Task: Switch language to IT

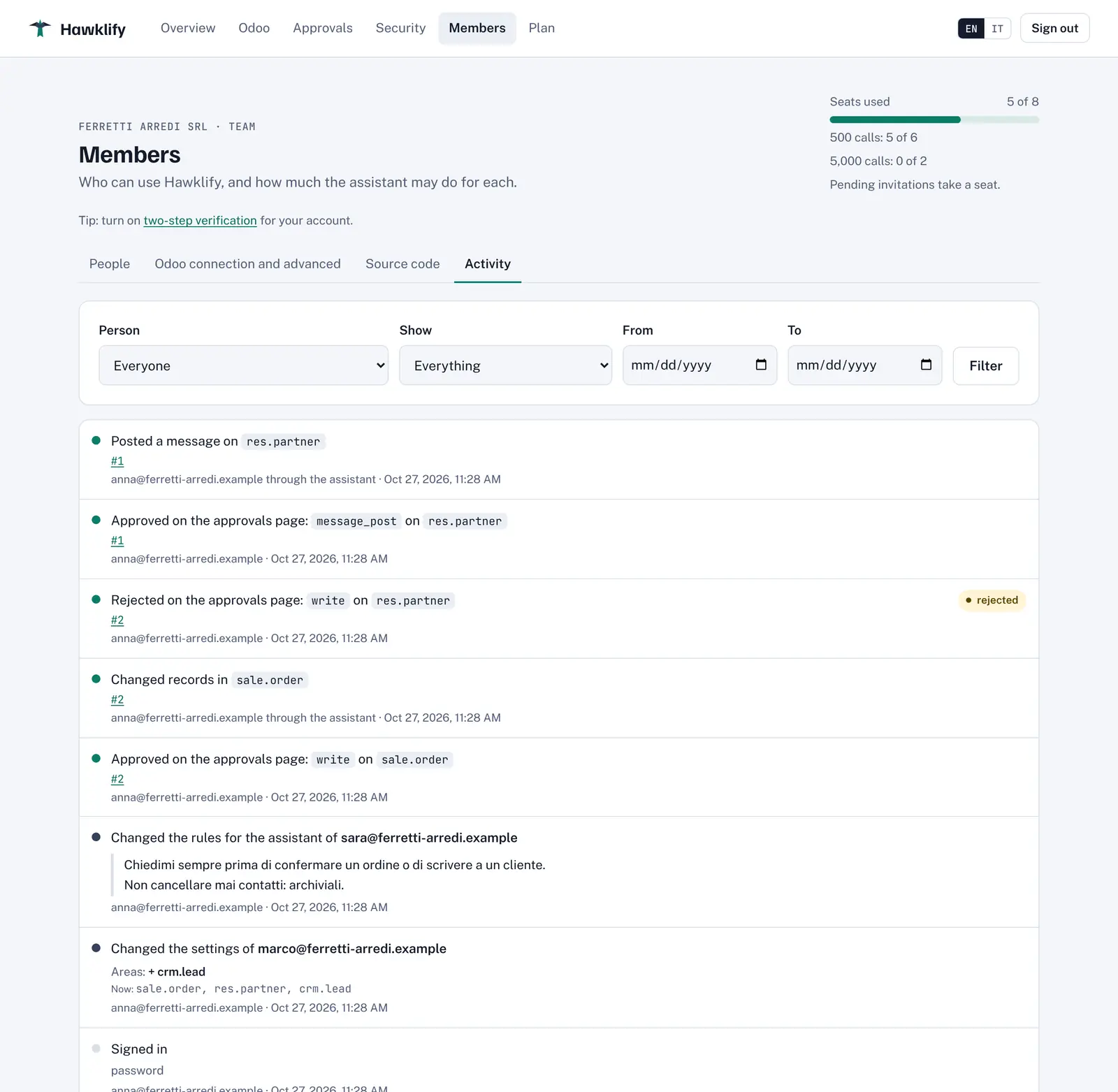Action: click(997, 29)
